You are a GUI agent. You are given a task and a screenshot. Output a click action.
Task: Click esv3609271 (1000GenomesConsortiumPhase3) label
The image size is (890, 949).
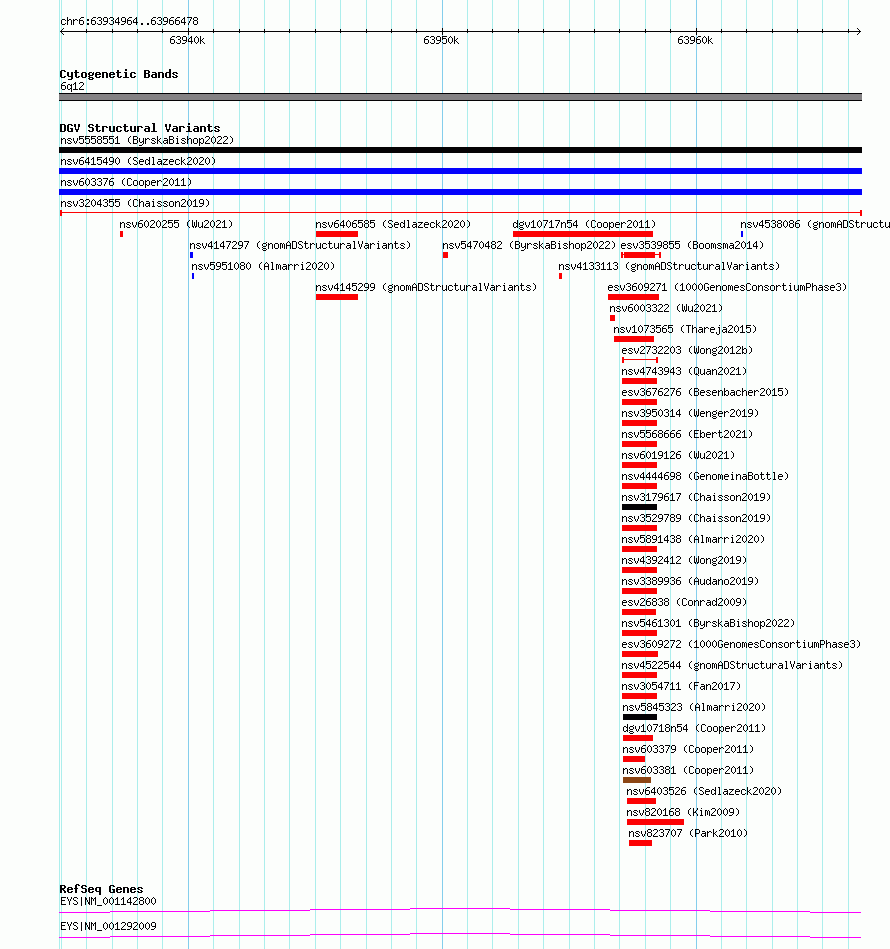coord(727,287)
